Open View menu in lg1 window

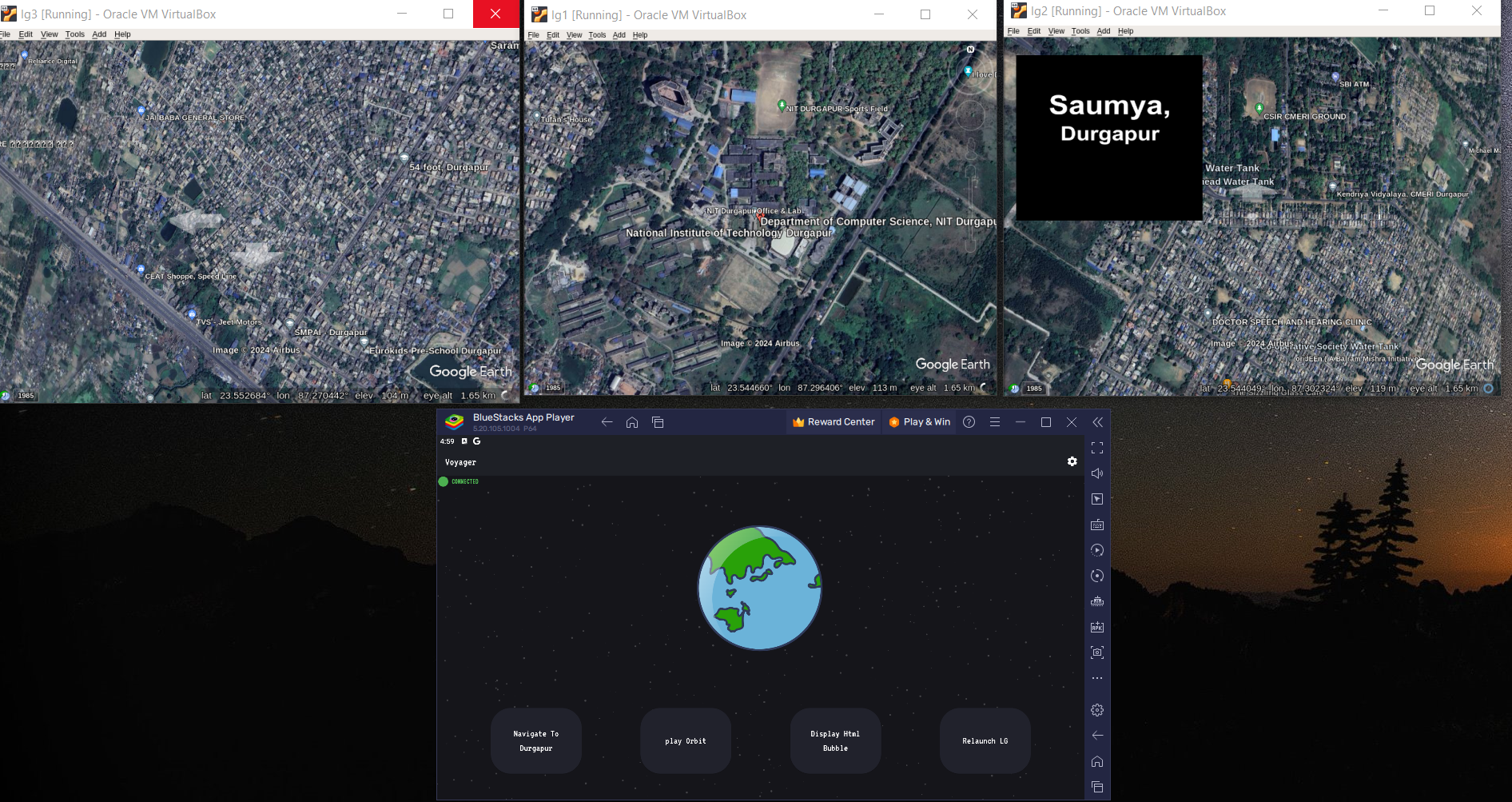(574, 35)
